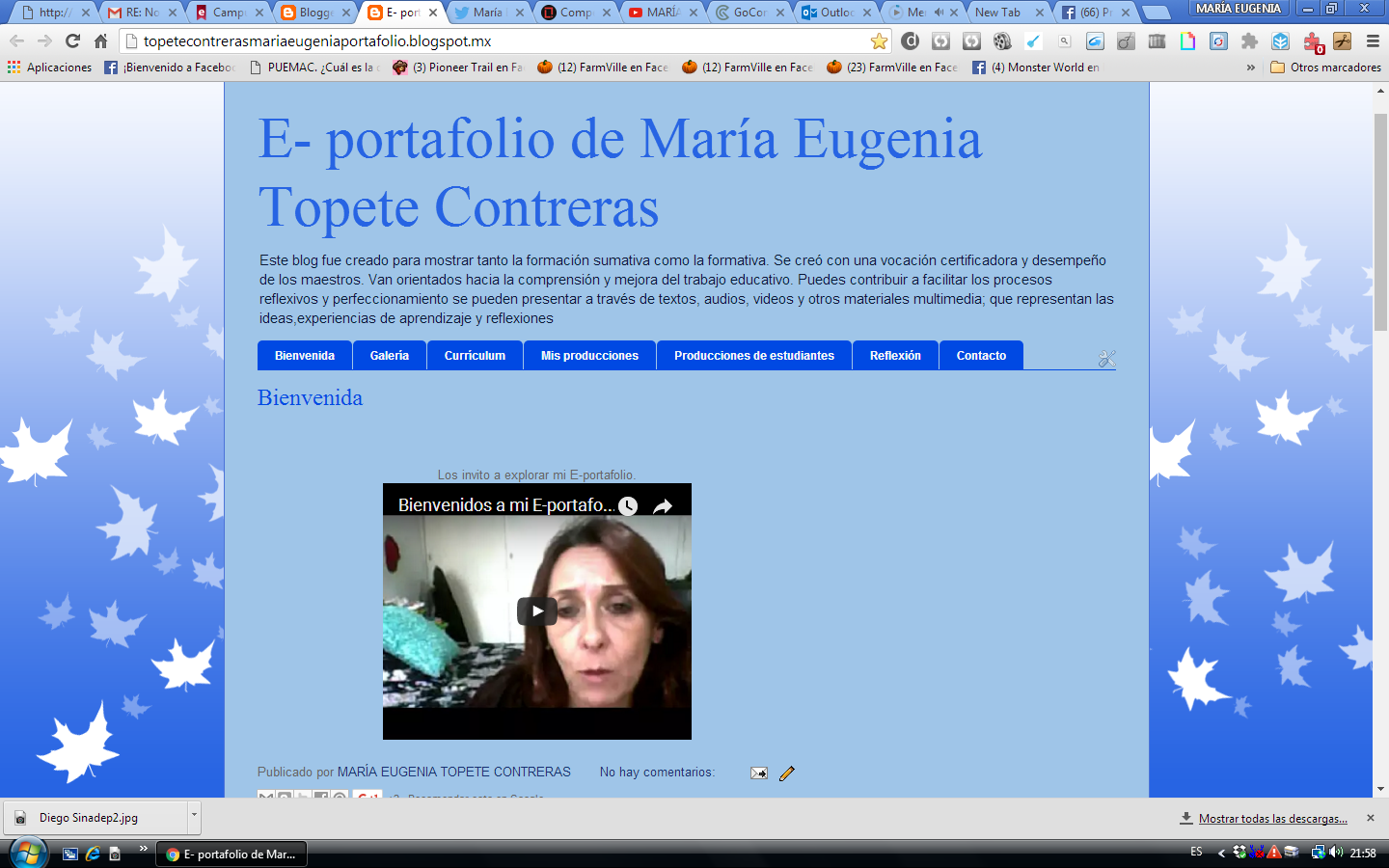Close the downloads bar
The height and width of the screenshot is (868, 1389).
tap(1370, 818)
